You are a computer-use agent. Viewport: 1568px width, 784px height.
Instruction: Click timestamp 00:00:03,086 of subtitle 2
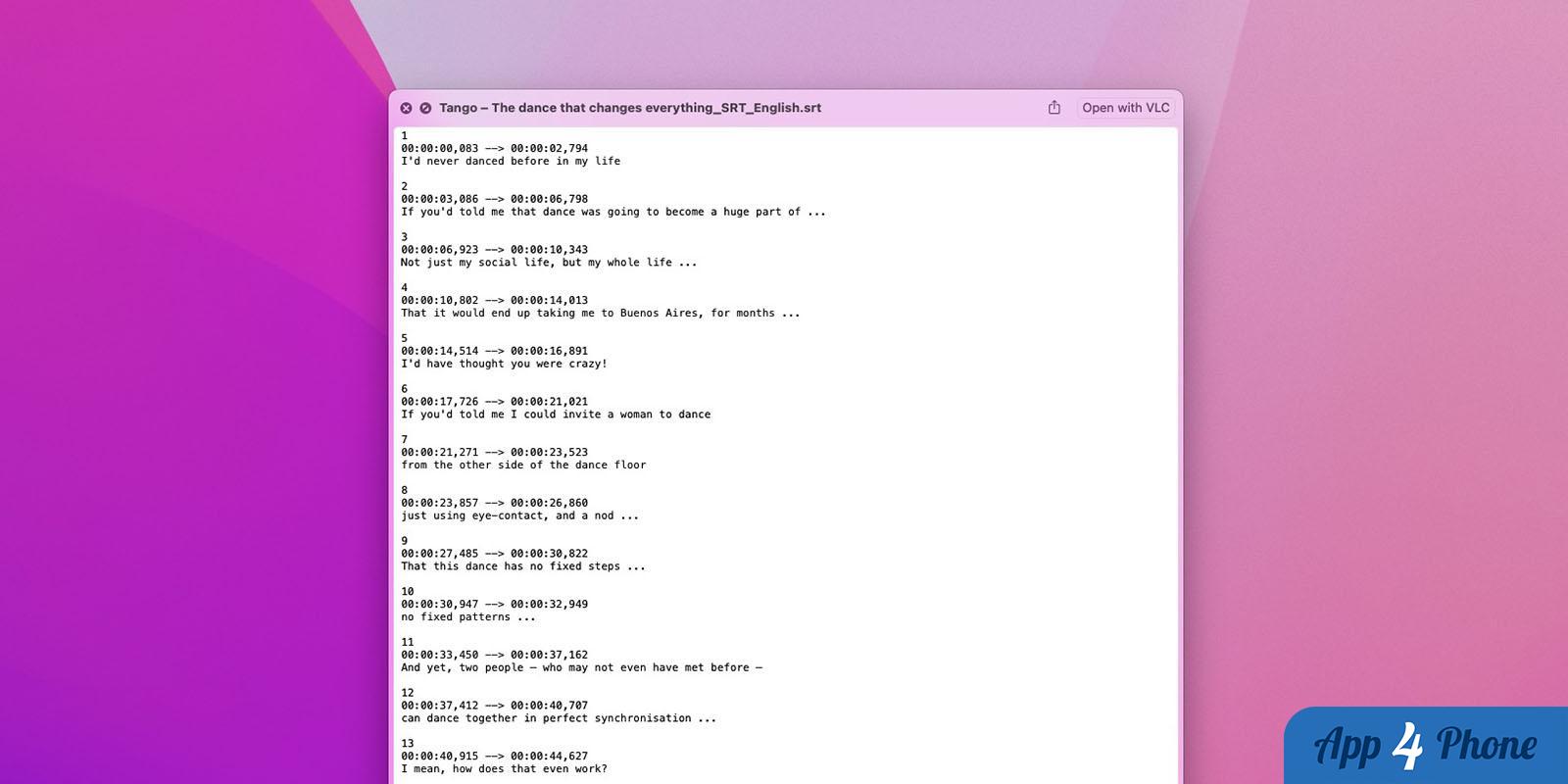click(439, 199)
